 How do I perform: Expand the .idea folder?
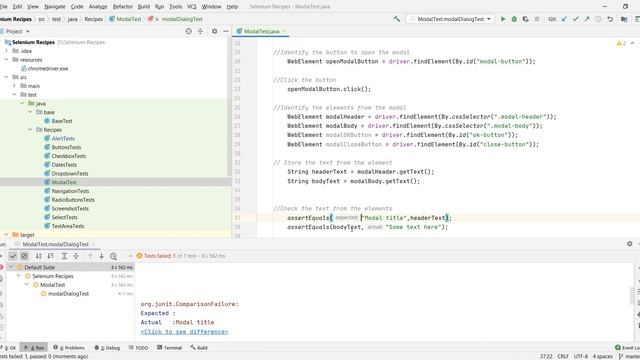click(6, 51)
